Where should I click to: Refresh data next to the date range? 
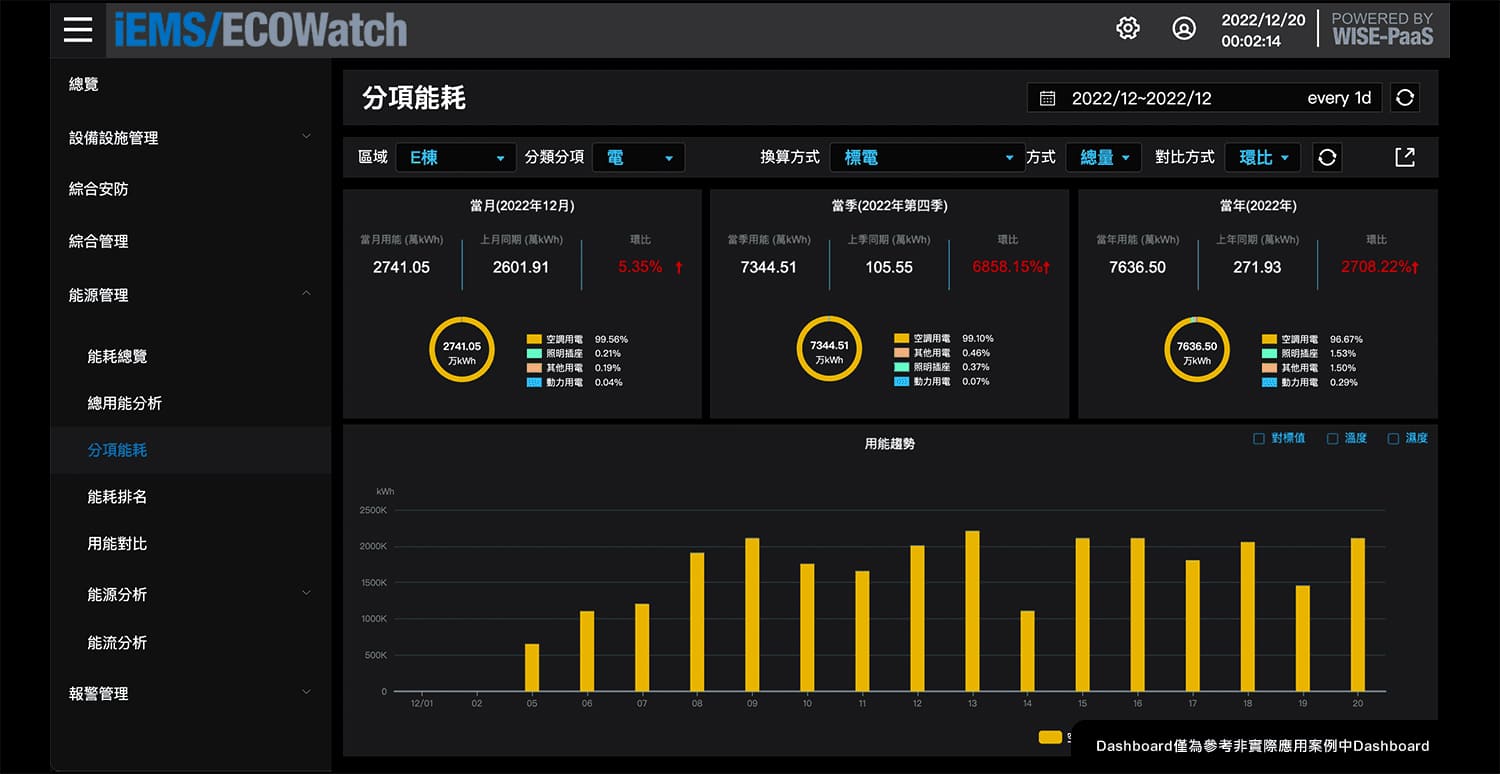1405,98
